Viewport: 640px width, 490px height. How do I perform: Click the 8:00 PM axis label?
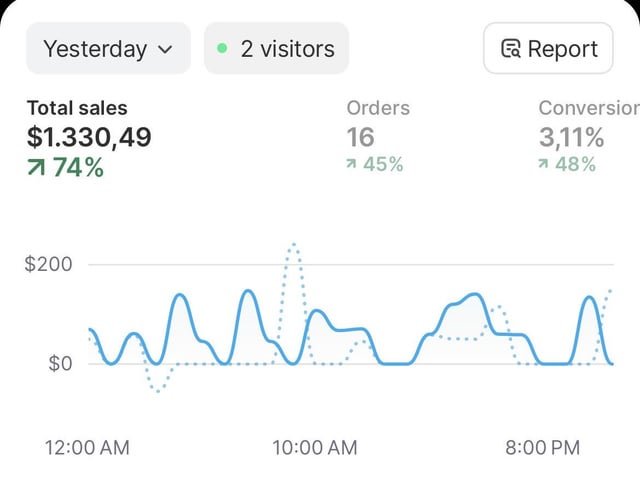pyautogui.click(x=543, y=448)
